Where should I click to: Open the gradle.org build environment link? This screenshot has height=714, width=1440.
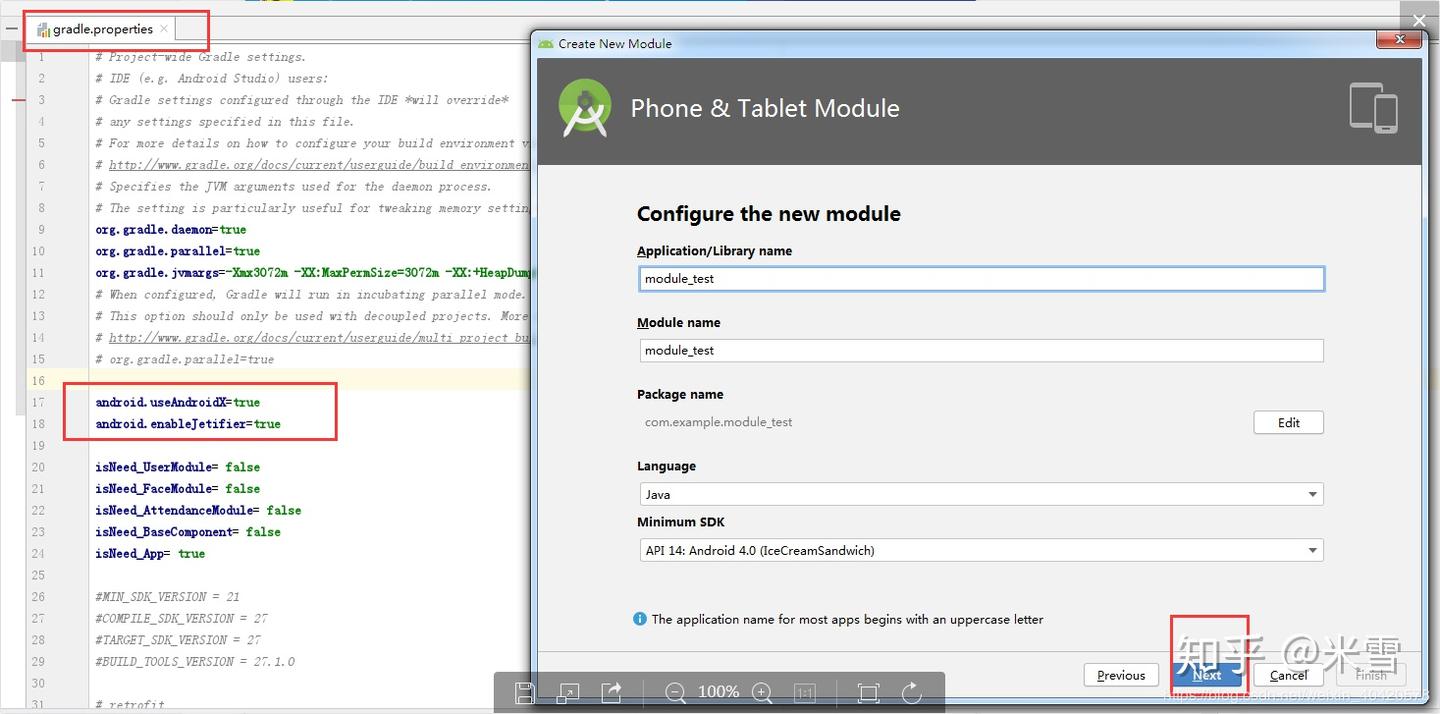coord(318,165)
